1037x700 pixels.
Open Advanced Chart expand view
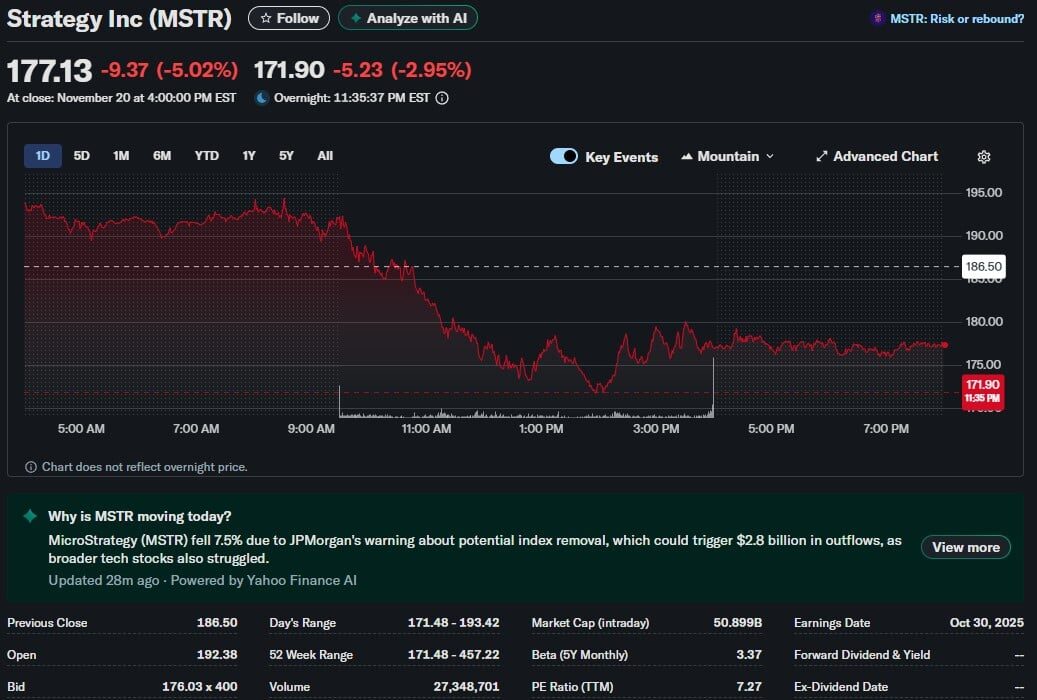click(x=876, y=157)
